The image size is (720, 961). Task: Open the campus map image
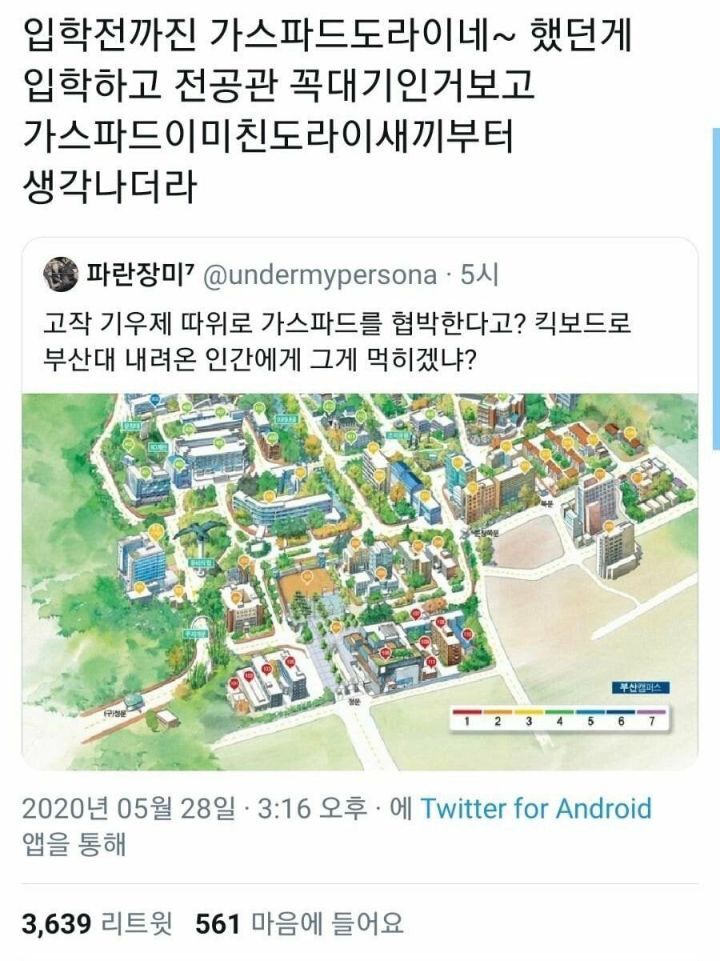pos(360,581)
